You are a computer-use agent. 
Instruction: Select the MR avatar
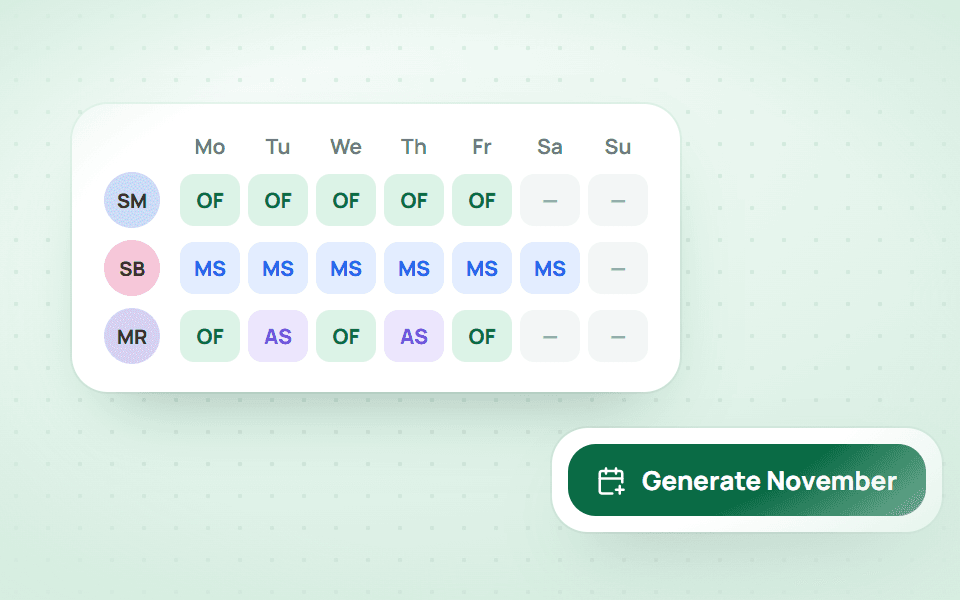pos(132,336)
